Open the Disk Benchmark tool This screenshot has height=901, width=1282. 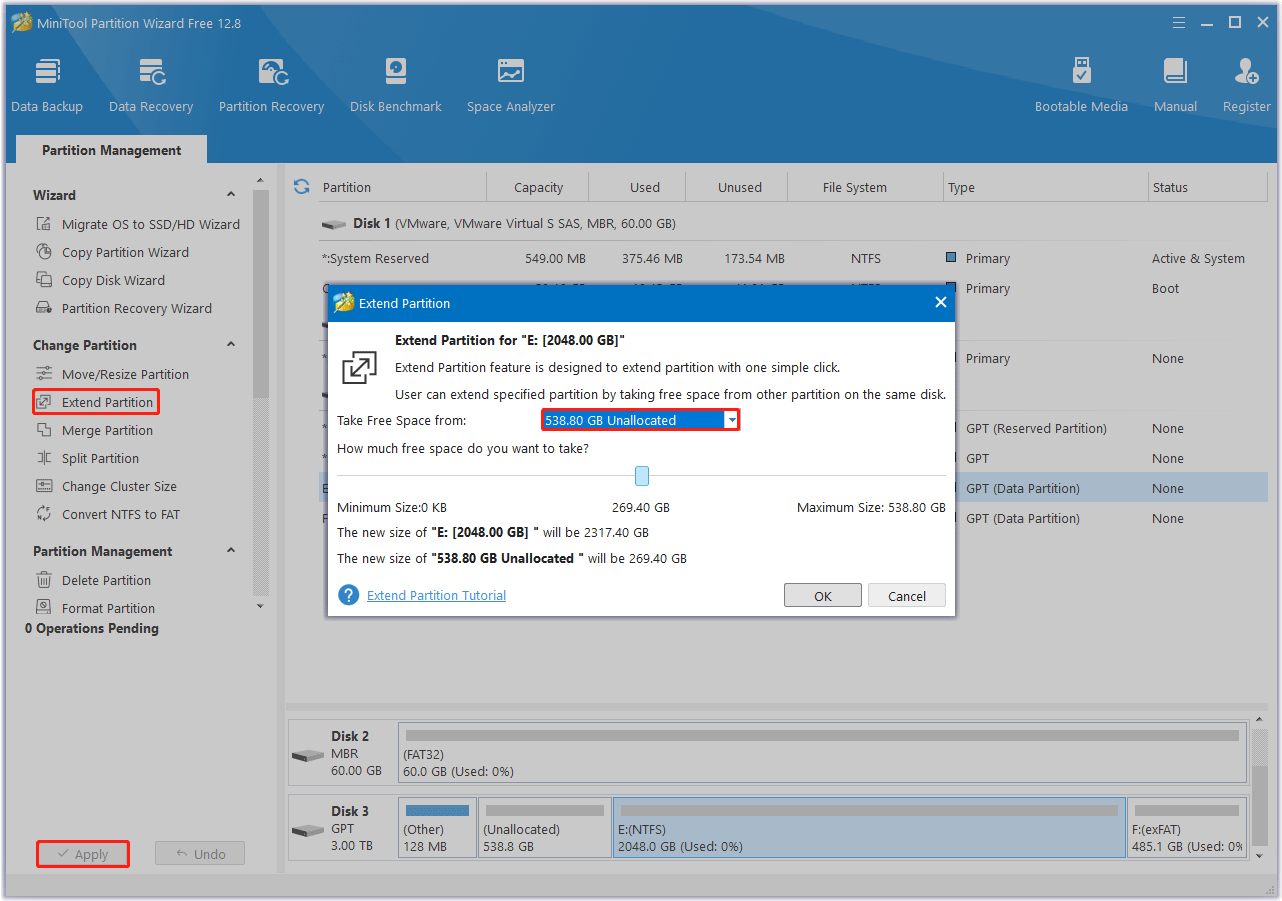click(x=396, y=85)
